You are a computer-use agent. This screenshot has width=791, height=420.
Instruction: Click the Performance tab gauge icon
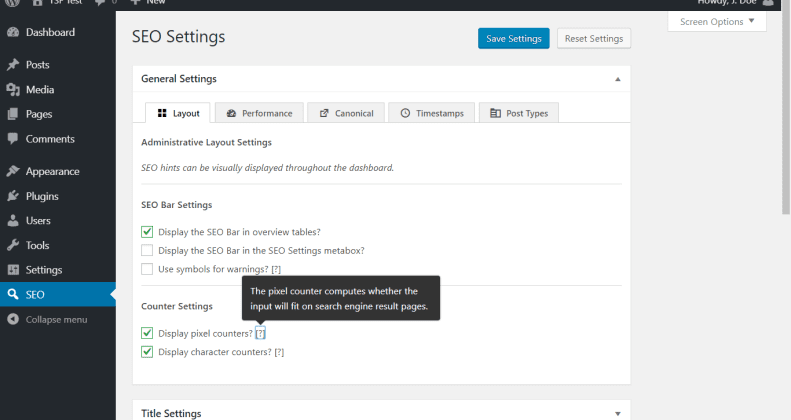[x=232, y=113]
